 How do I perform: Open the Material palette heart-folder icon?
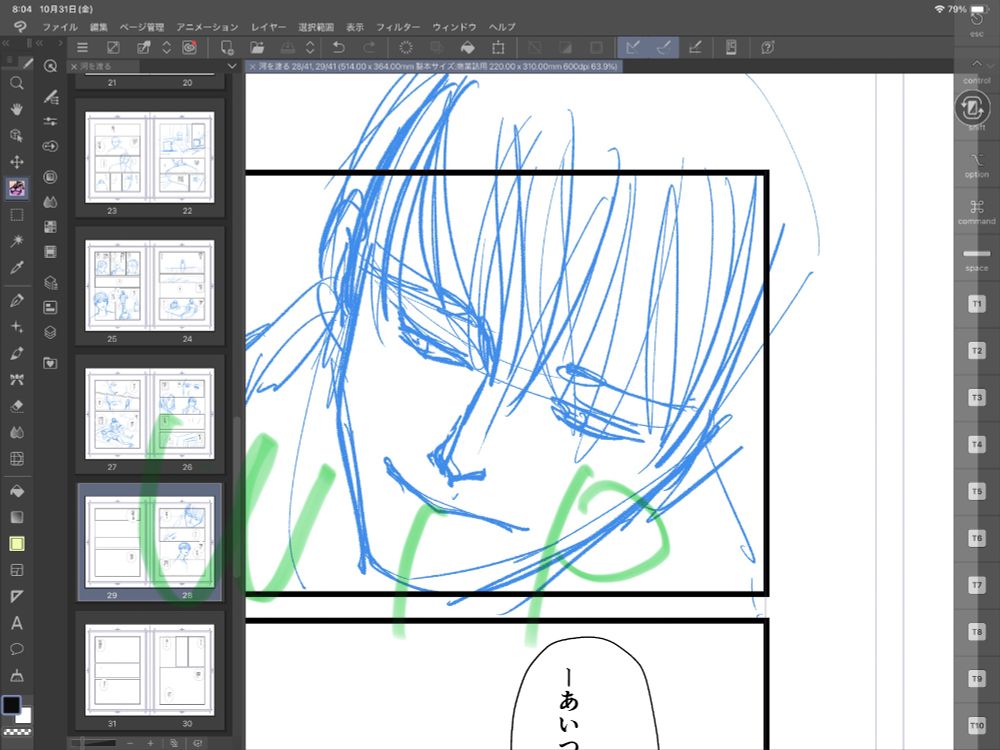pyautogui.click(x=50, y=363)
